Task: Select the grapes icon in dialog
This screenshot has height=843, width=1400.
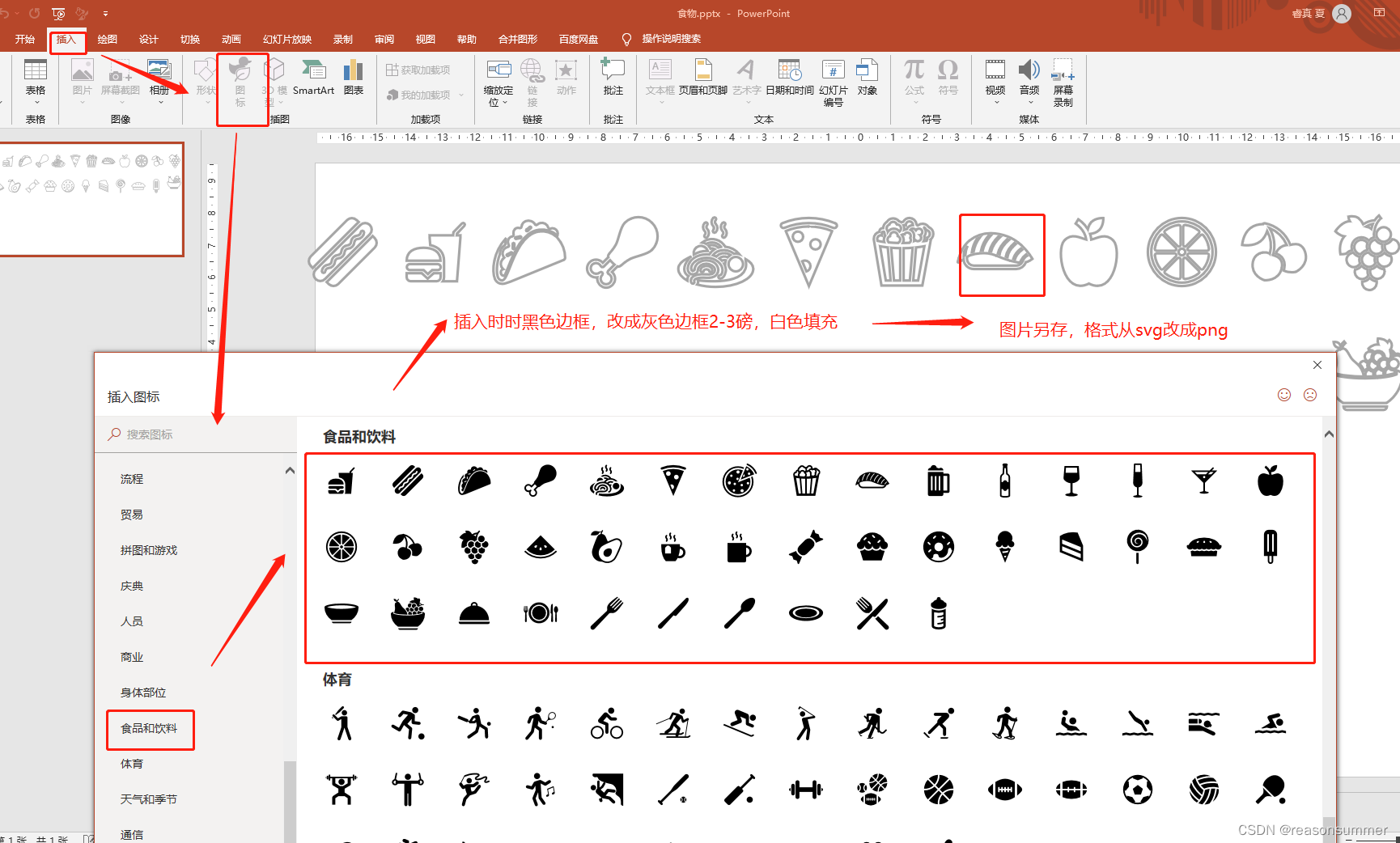Action: point(474,547)
